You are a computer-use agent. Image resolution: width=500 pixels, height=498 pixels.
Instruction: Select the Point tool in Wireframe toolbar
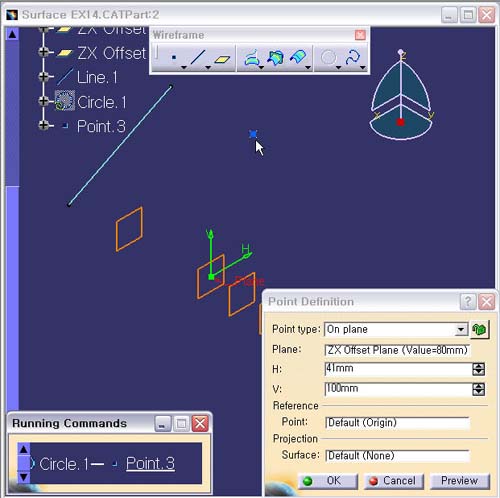click(x=173, y=58)
